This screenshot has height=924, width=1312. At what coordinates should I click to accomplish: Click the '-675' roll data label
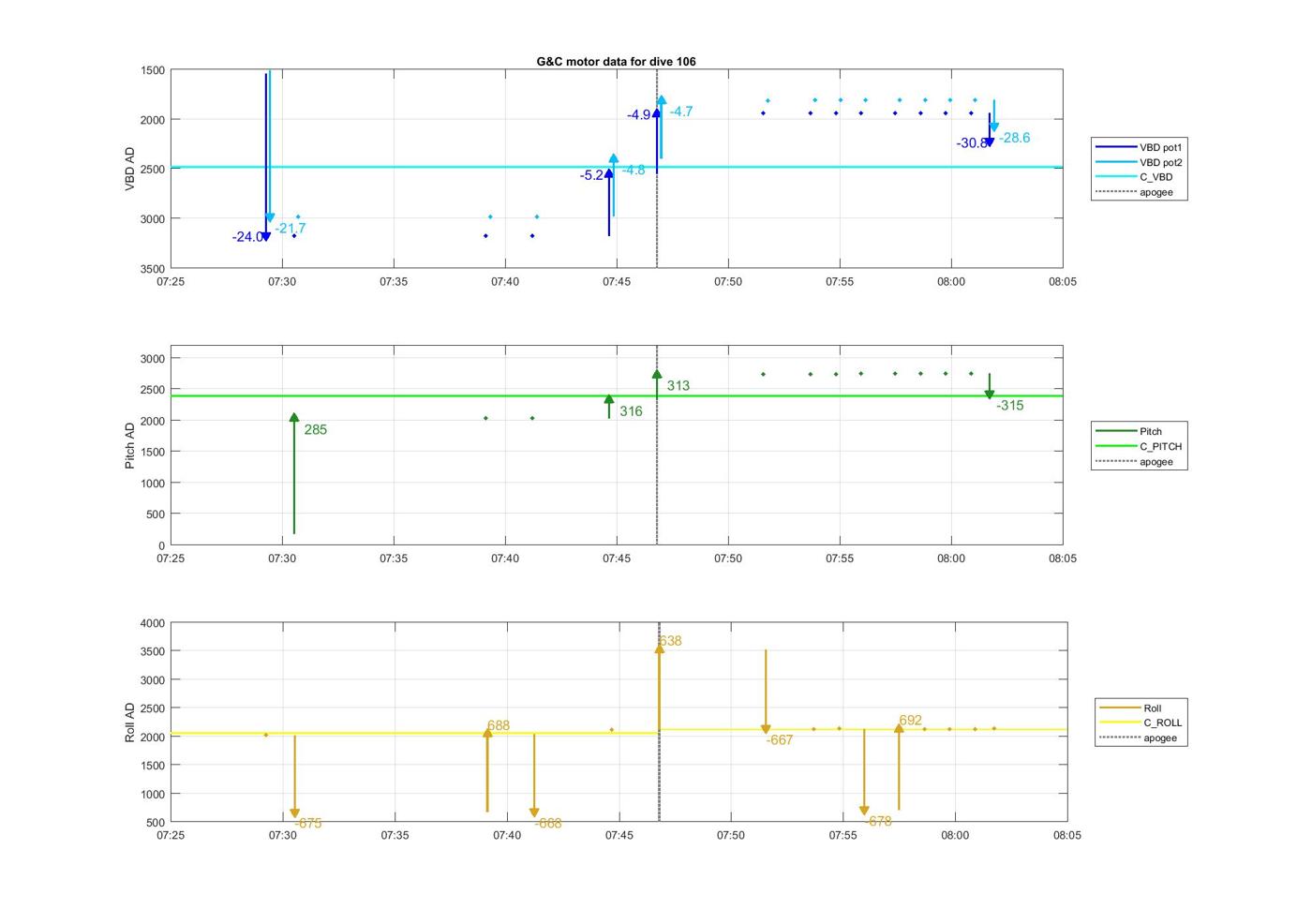[x=308, y=824]
